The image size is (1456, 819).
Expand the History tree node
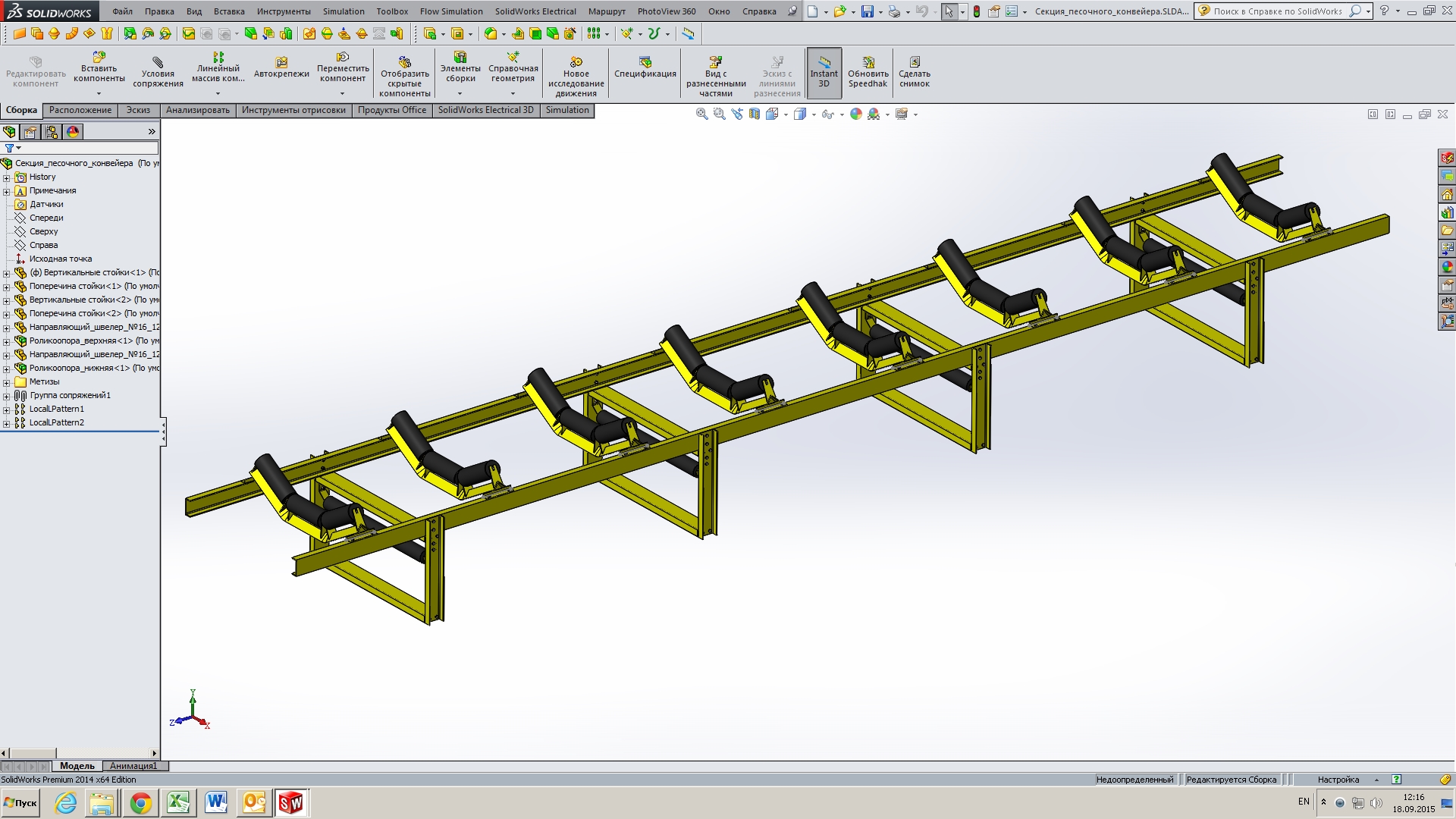tap(7, 177)
